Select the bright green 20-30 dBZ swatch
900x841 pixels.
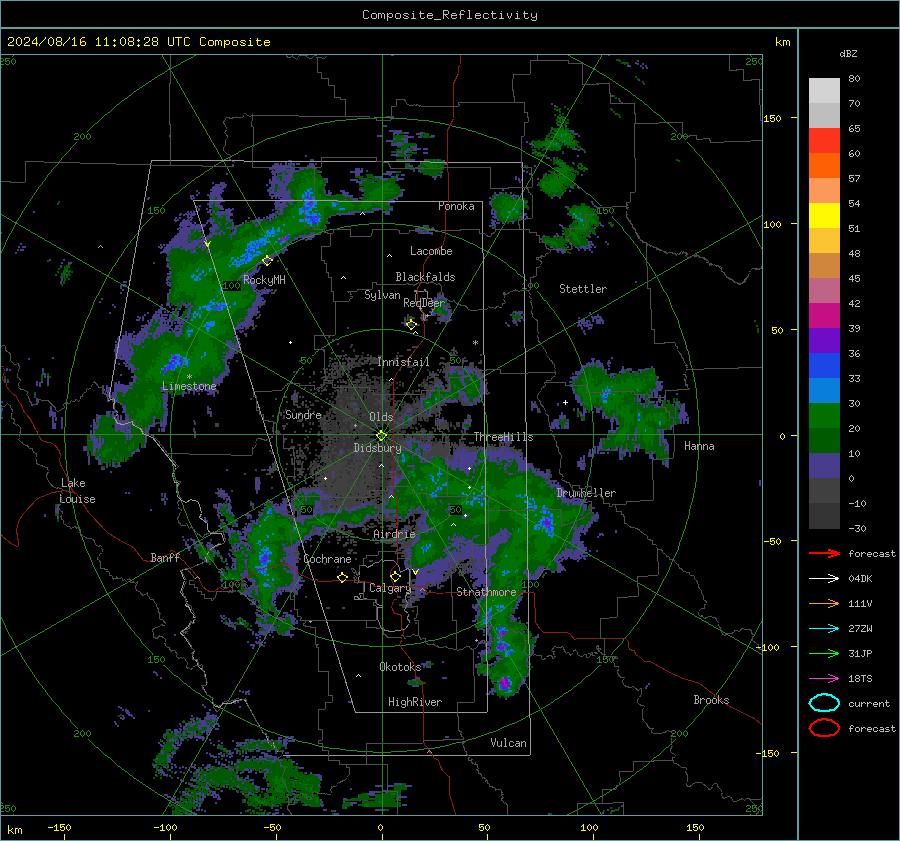(824, 416)
